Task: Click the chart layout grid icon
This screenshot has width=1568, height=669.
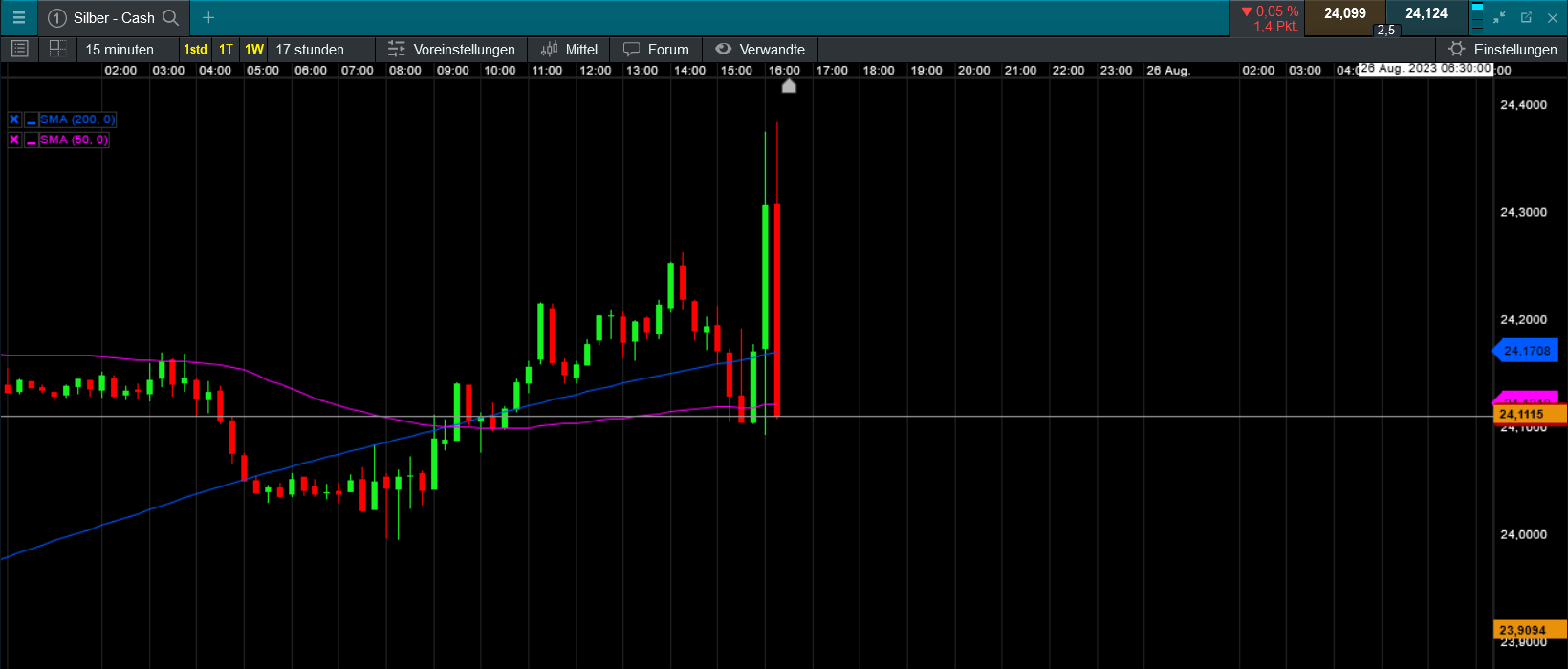Action: (57, 49)
